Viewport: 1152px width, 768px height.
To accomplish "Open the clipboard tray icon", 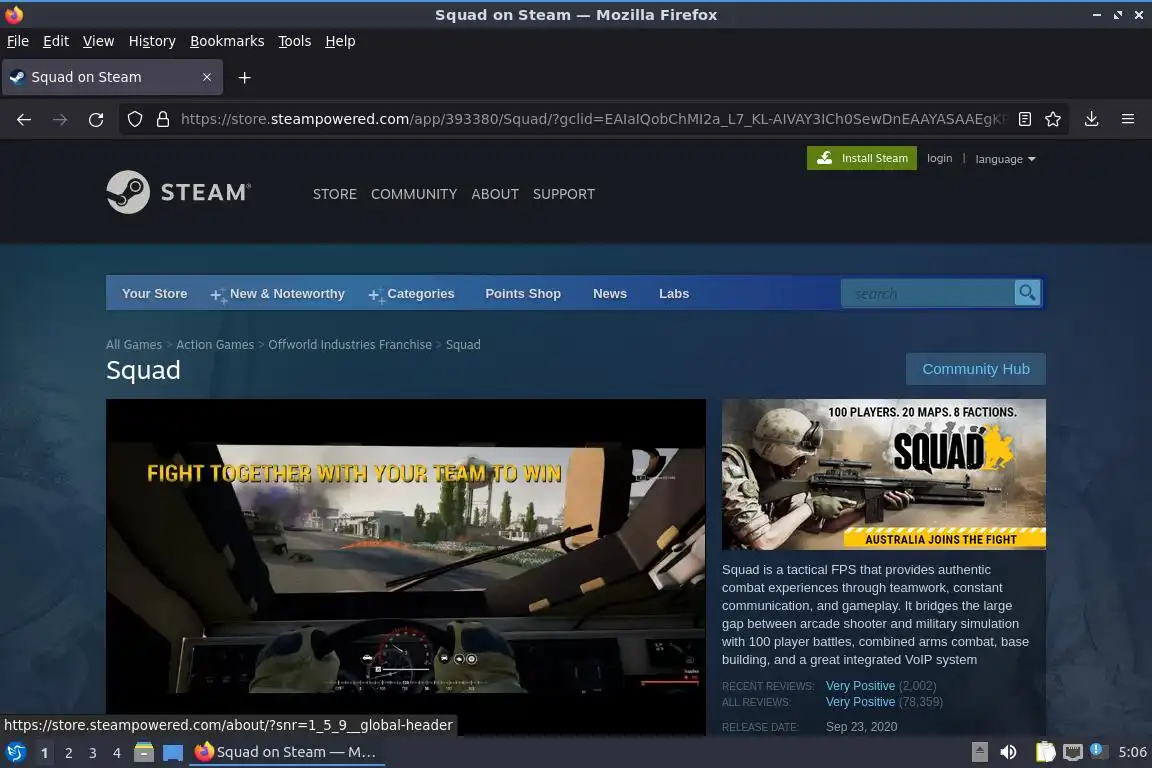I will coord(1045,752).
